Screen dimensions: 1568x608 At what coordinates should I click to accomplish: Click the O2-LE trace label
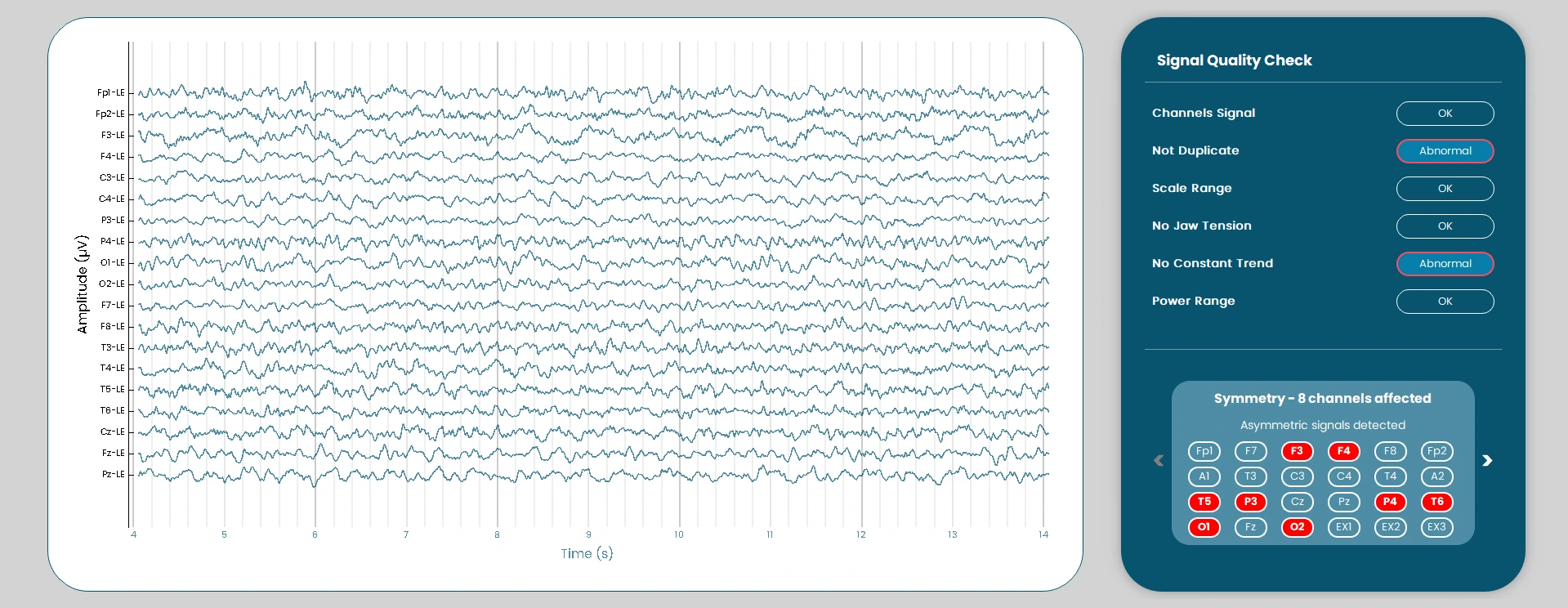pyautogui.click(x=112, y=284)
